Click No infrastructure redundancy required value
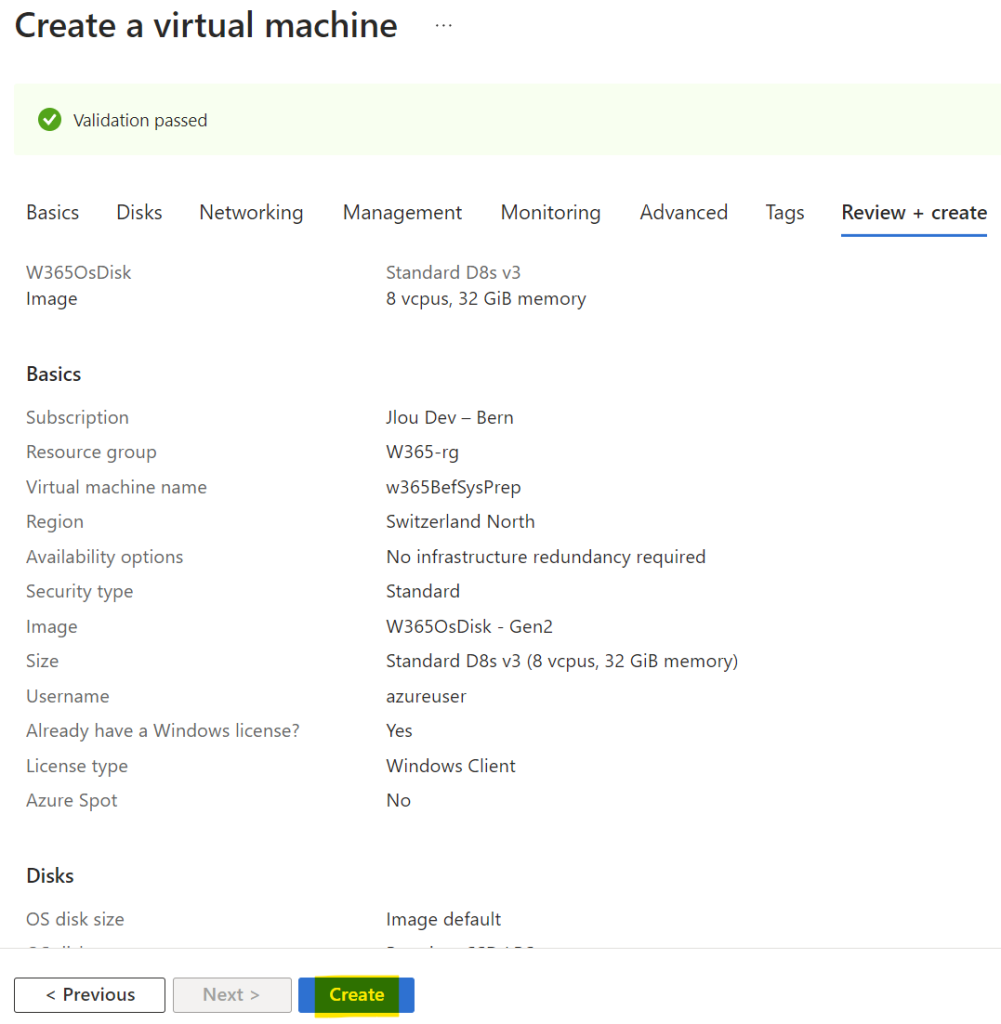This screenshot has width=1001, height=1024. pos(546,557)
